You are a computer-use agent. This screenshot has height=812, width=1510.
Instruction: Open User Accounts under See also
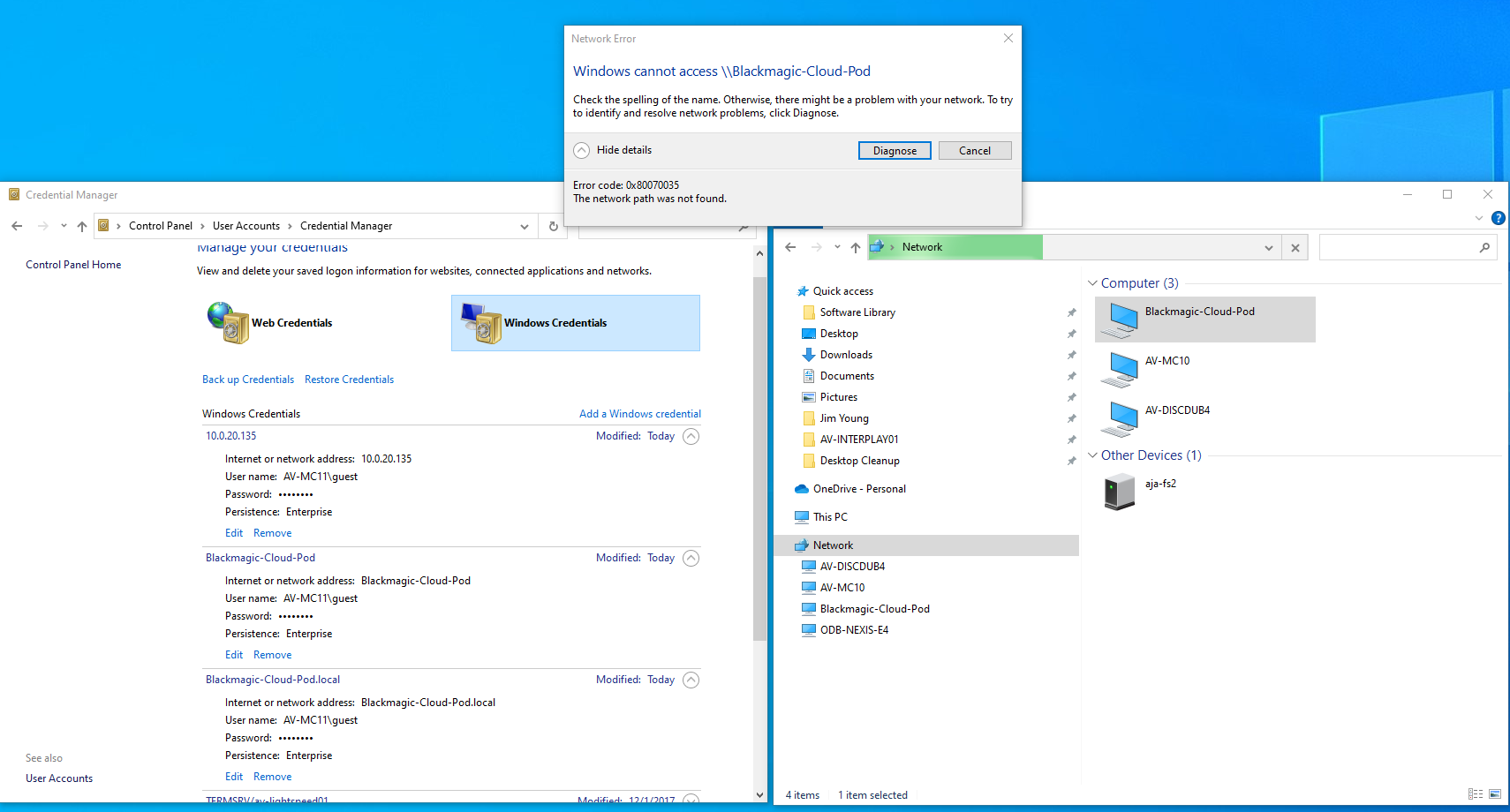(x=59, y=778)
